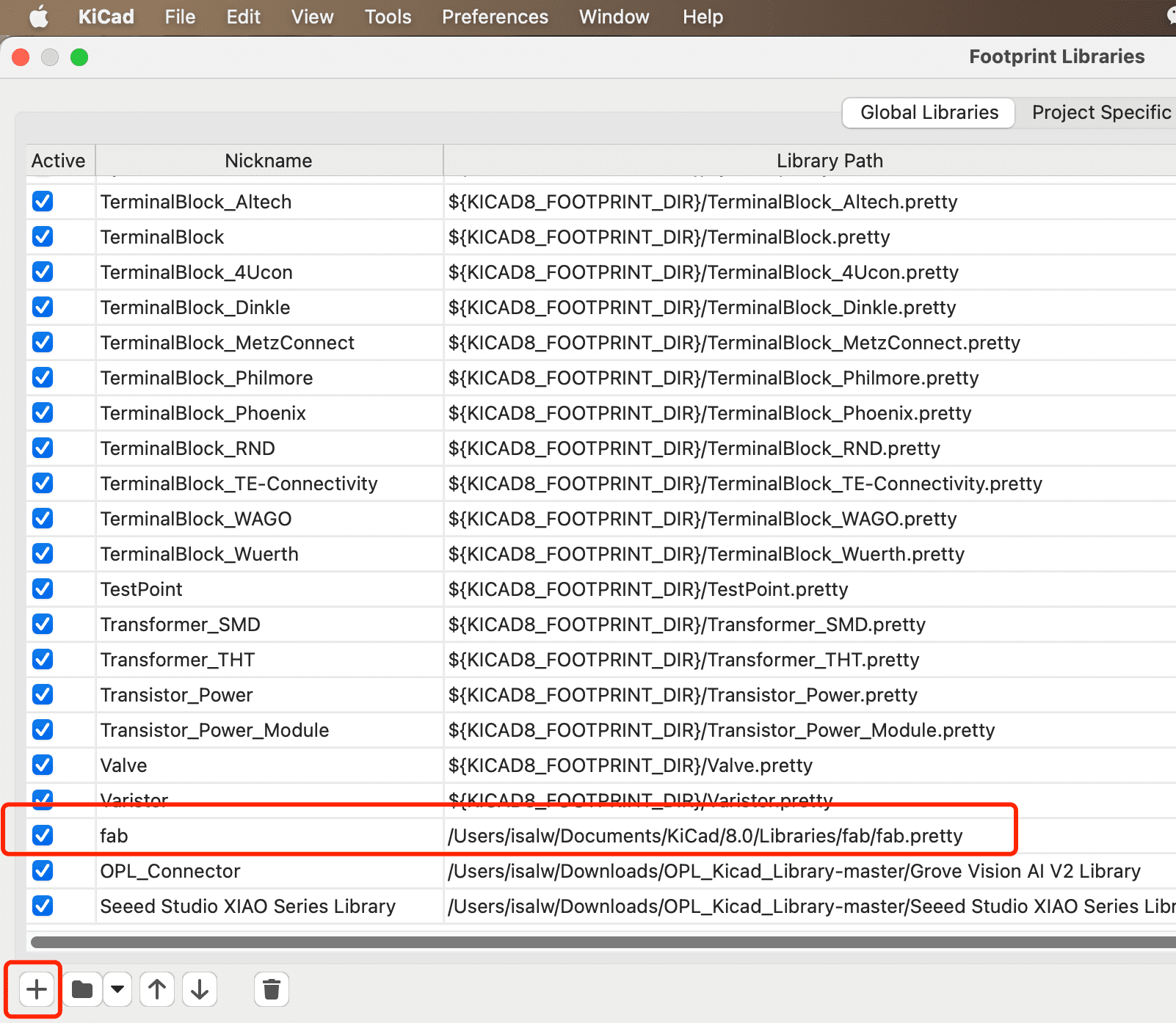This screenshot has height=1023, width=1176.
Task: Disable the TestPoint library checkbox
Action: click(x=43, y=589)
